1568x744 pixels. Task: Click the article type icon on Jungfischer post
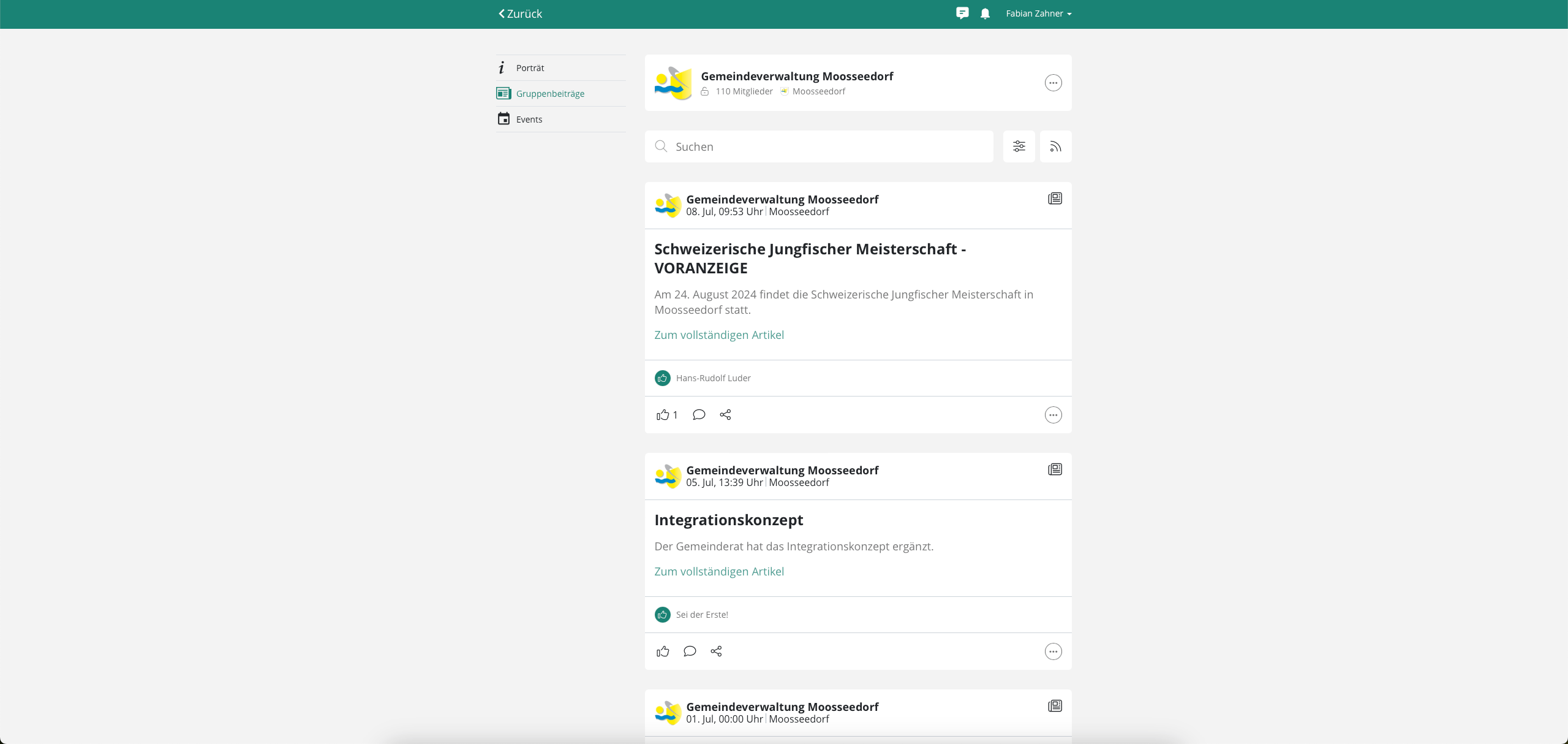pyautogui.click(x=1055, y=199)
